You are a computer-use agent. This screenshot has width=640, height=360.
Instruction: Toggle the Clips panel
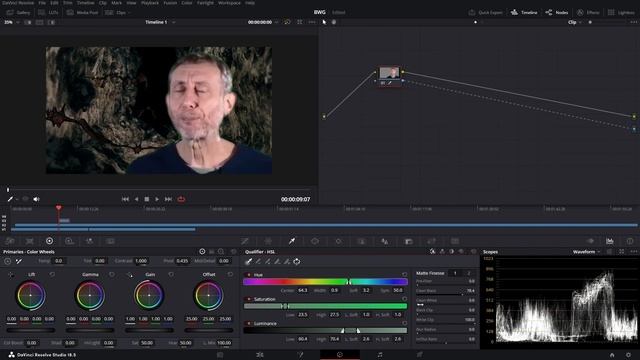click(x=116, y=13)
